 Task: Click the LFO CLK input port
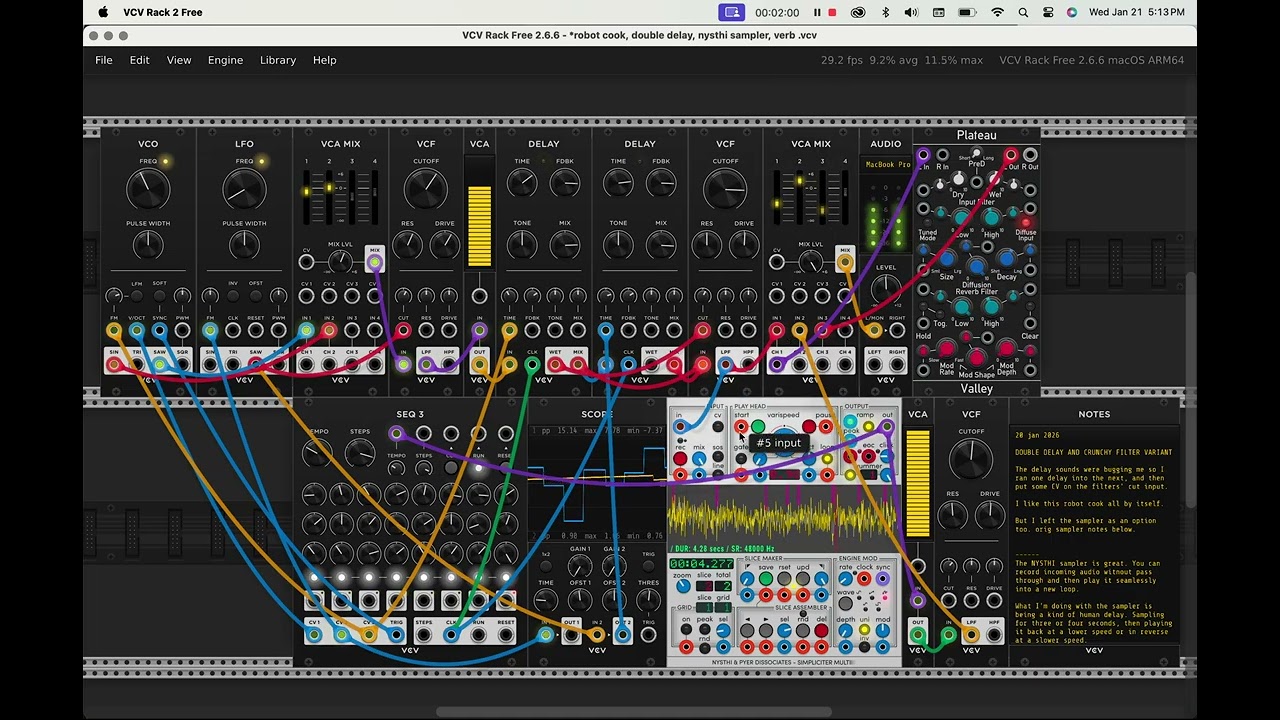[x=233, y=330]
